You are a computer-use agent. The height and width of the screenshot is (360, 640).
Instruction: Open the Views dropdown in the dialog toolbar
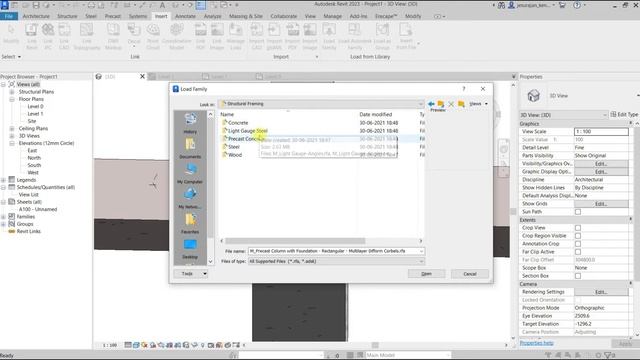point(478,104)
